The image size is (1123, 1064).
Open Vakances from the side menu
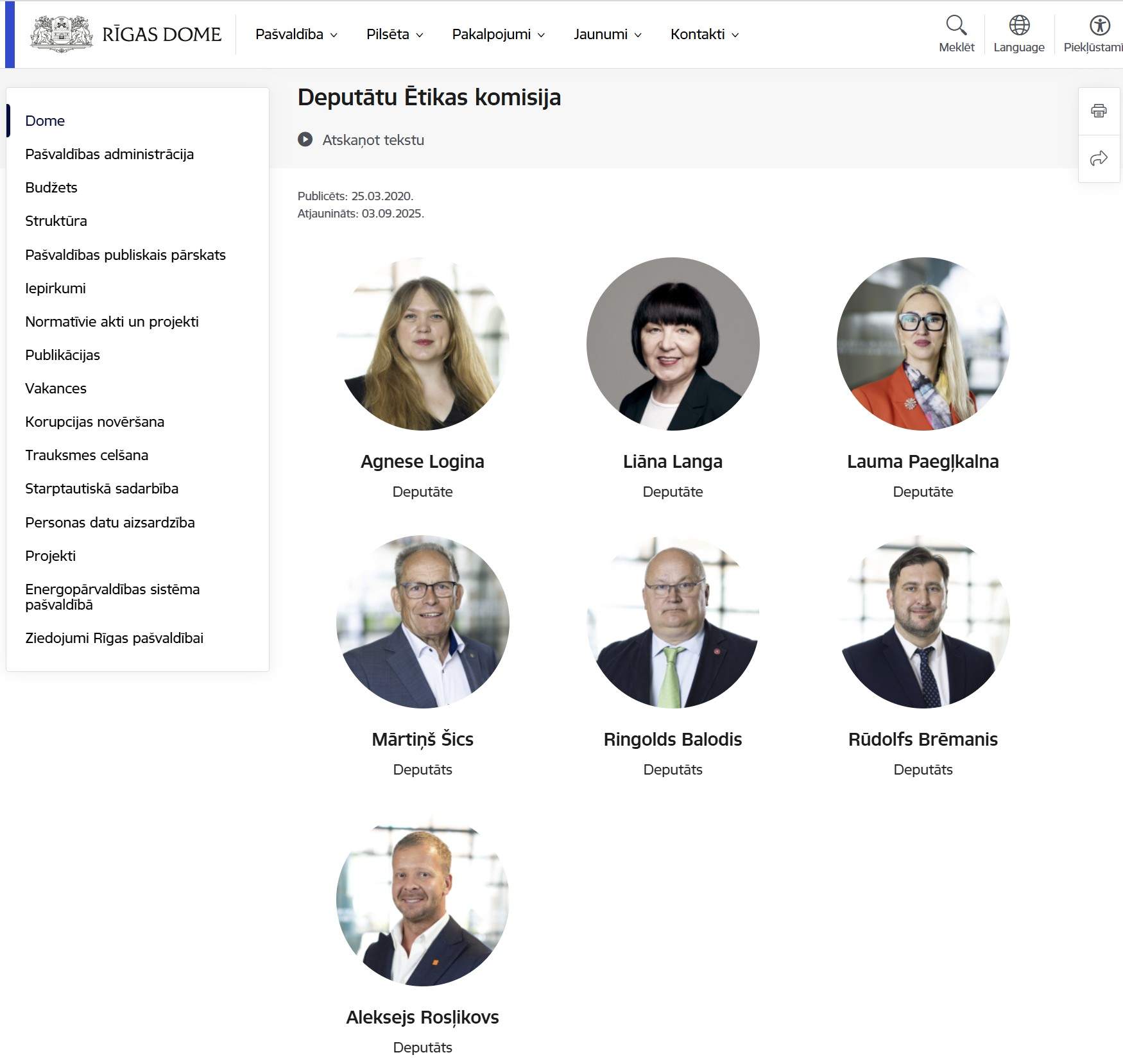[x=56, y=389]
